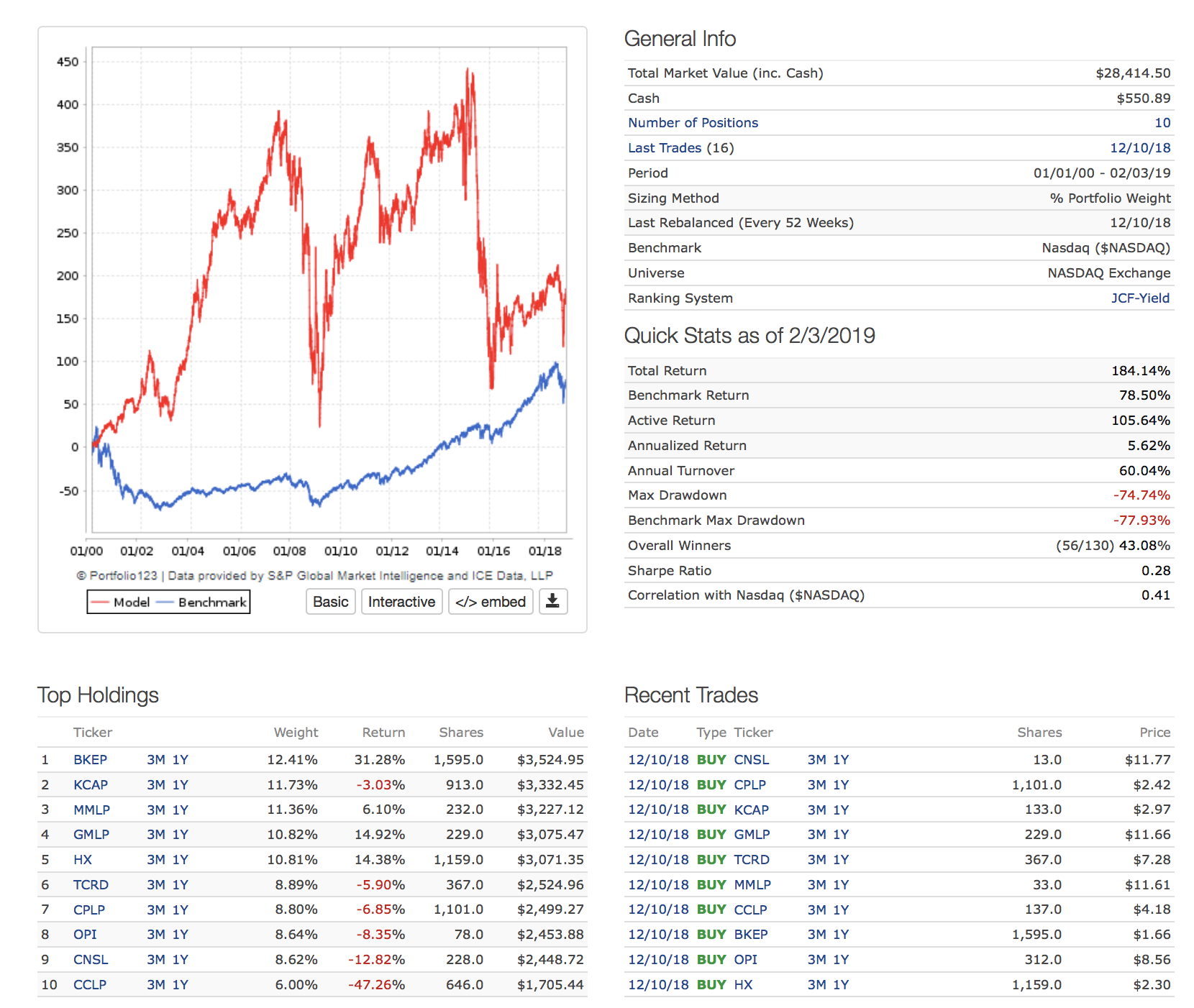Viewport: 1194px width, 1008px height.
Task: Open the CCLP ticker in Top Holdings
Action: tap(90, 985)
